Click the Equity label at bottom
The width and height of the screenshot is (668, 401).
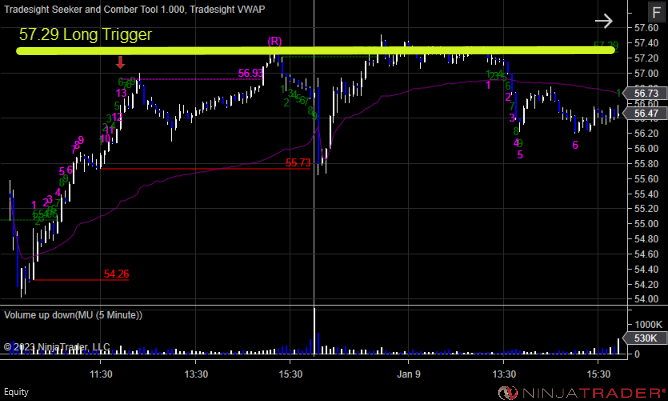click(x=16, y=392)
